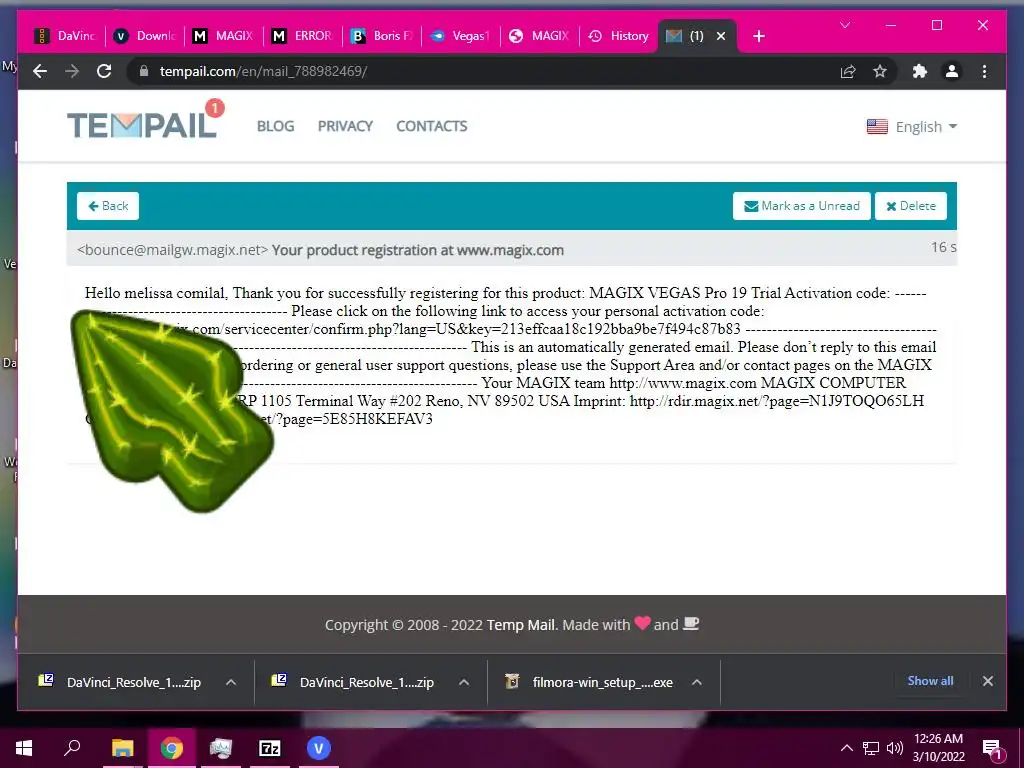Switch to the first MAGIX tab
1024x768 pixels.
point(225,36)
